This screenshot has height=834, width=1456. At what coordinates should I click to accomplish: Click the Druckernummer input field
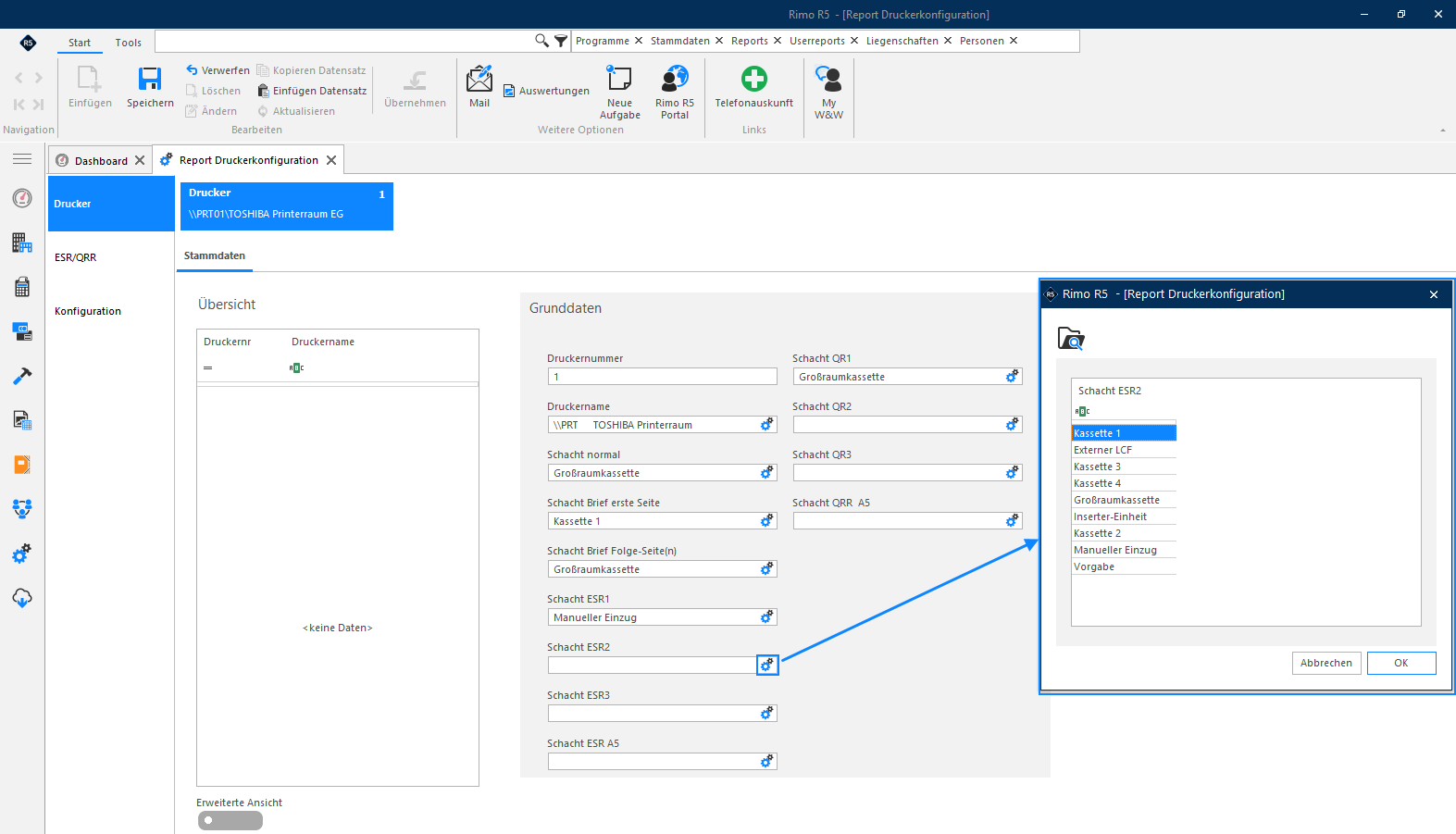click(662, 377)
